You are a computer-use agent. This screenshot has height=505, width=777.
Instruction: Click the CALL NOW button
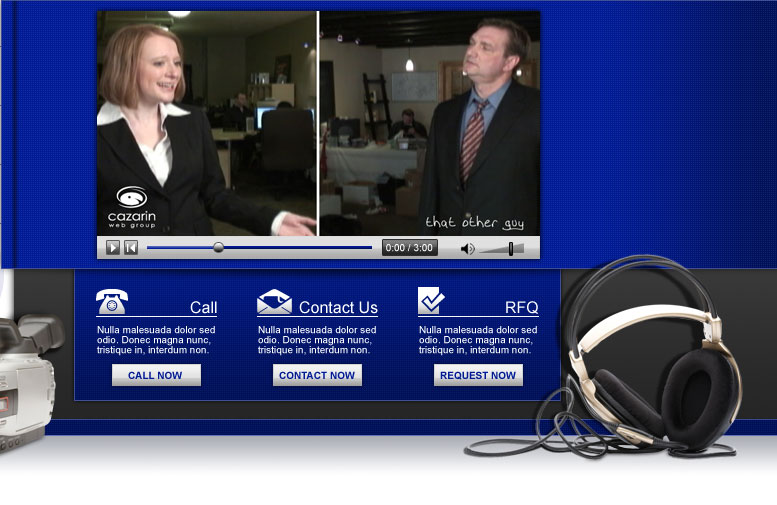pos(156,375)
